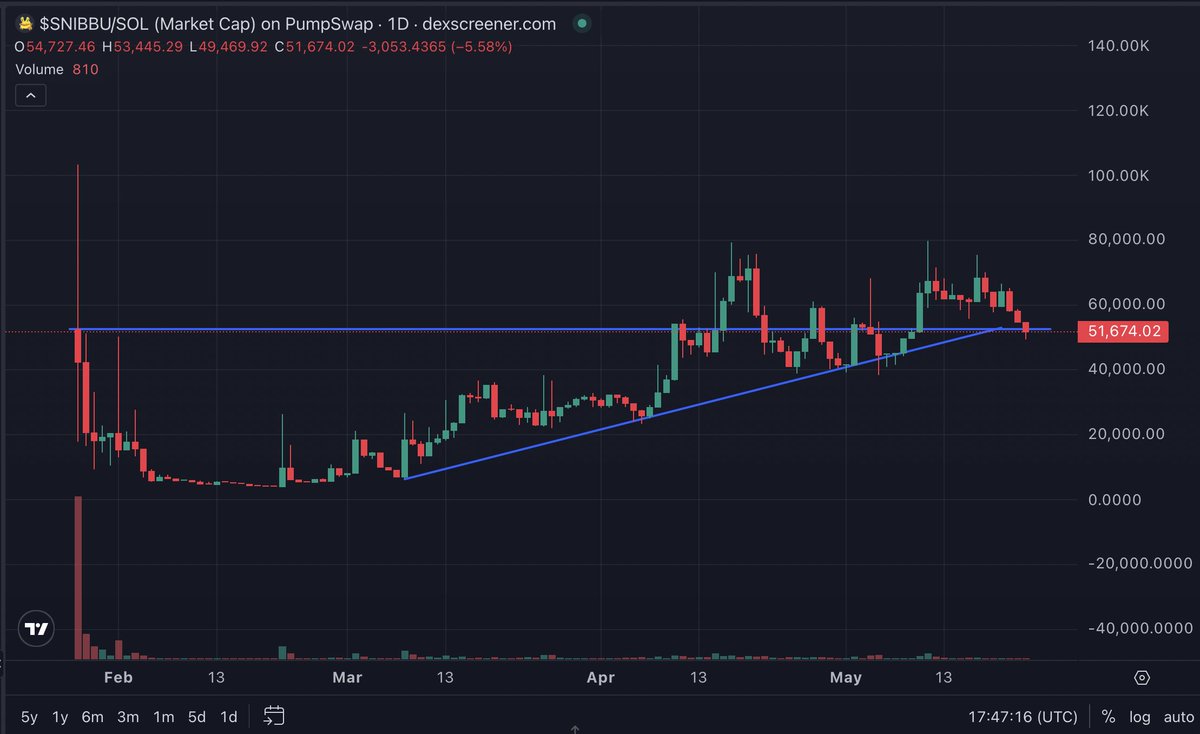
Task: Click the green market status dot
Action: click(583, 24)
